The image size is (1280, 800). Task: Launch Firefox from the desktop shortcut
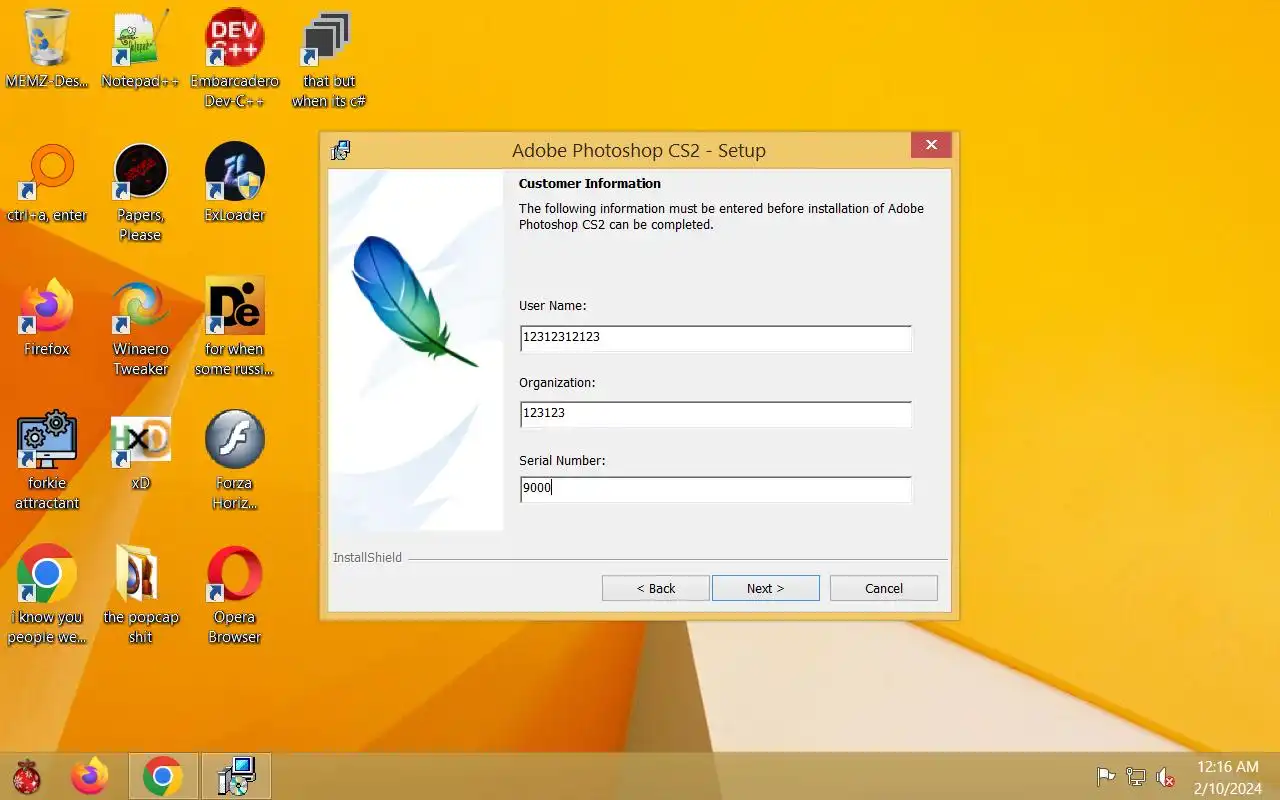point(47,317)
